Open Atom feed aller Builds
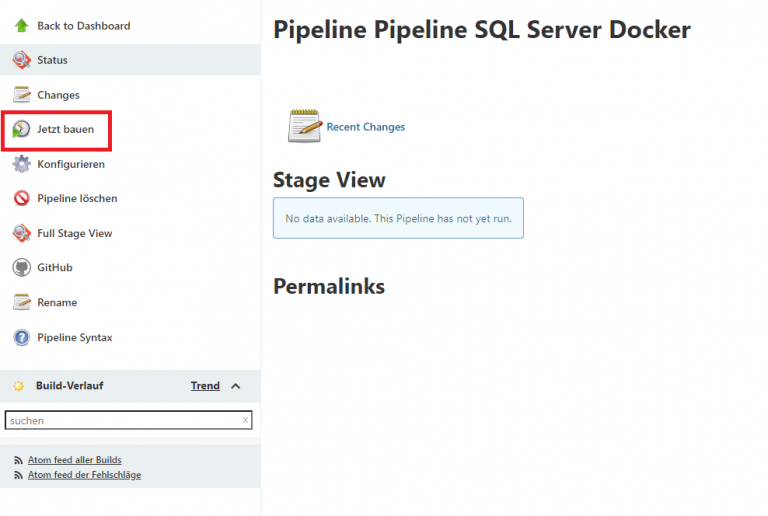 tap(74, 460)
